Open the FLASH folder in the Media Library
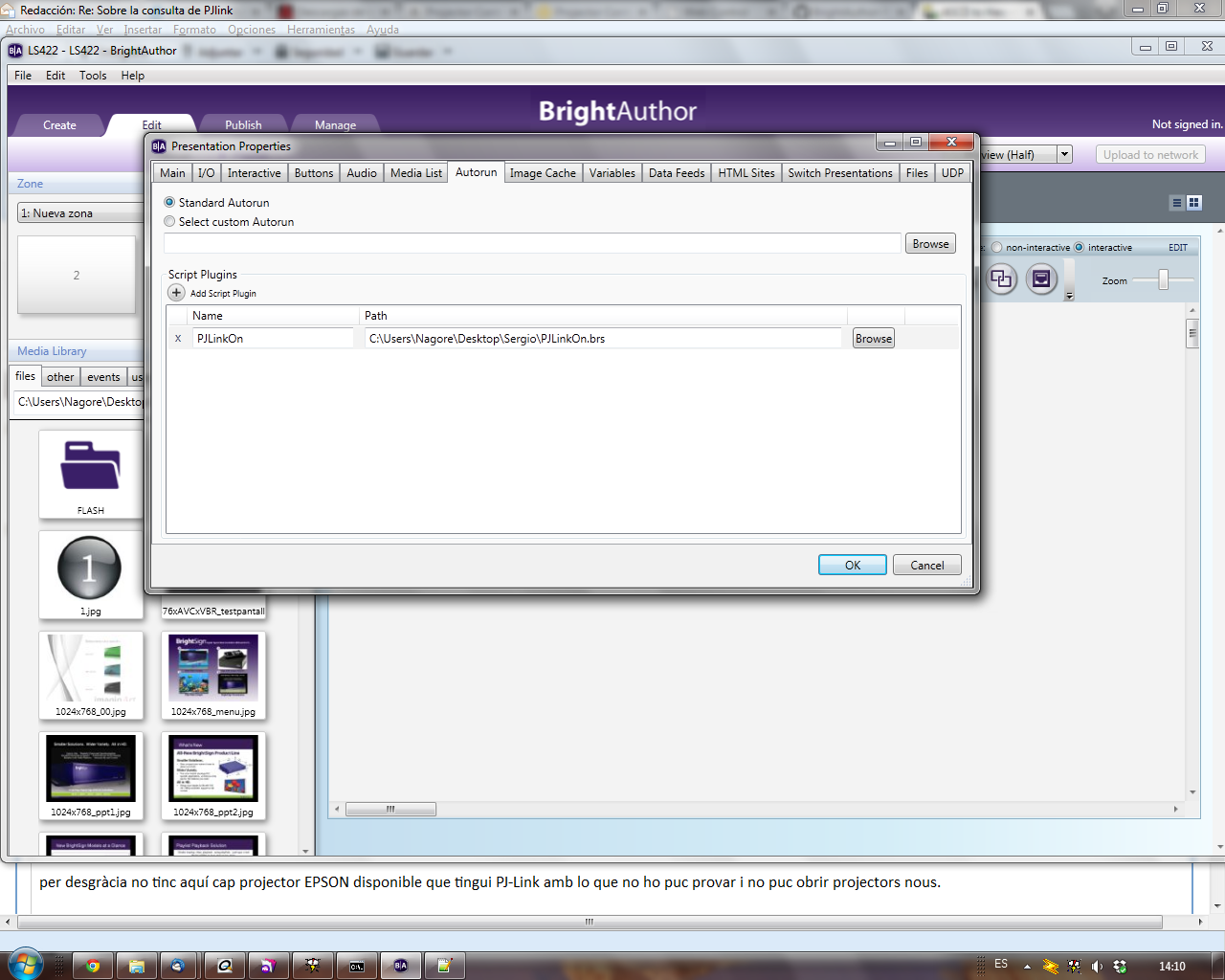This screenshot has width=1225, height=980. coord(91,474)
